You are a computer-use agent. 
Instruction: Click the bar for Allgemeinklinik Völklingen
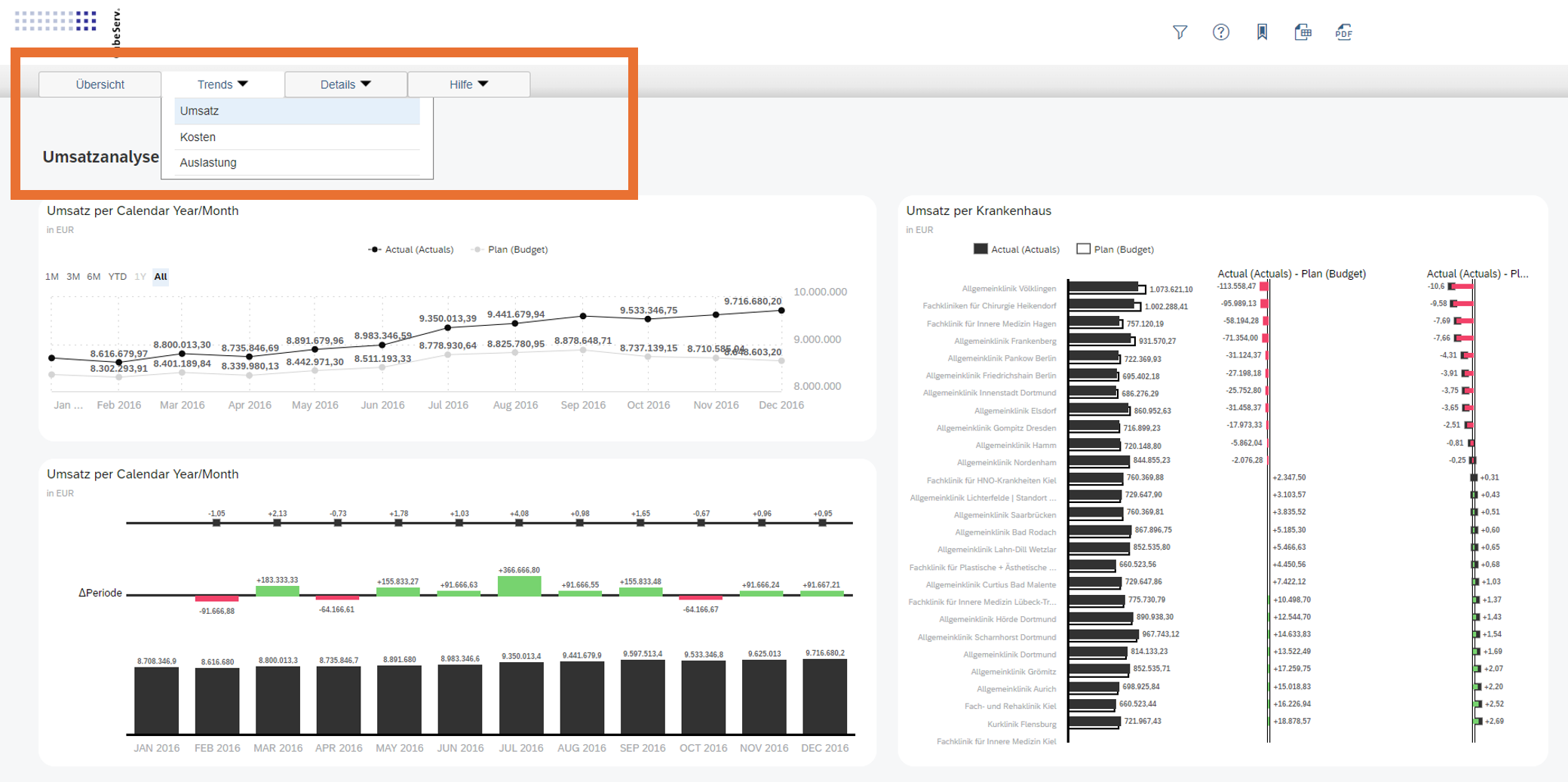[1105, 288]
